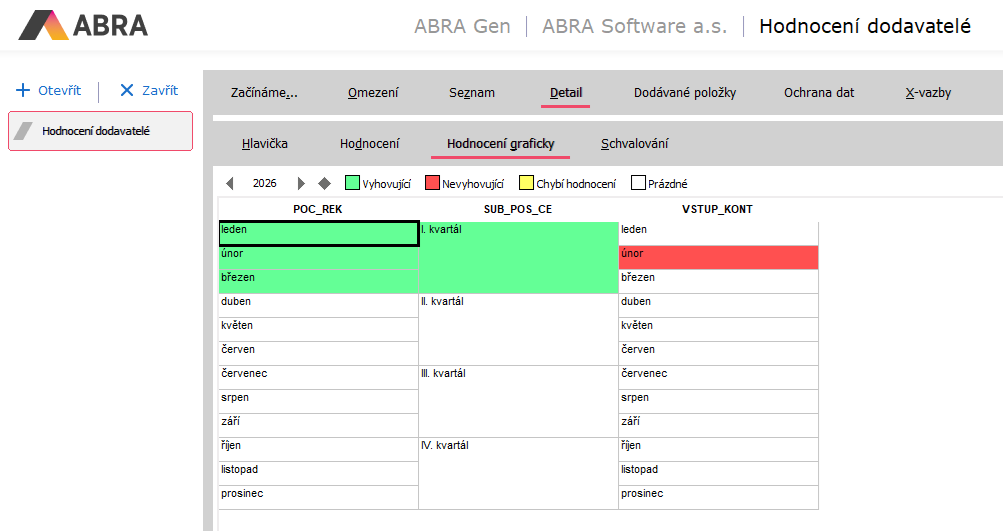Screen dimensions: 1003x531
Task: Open the Hlavička subtab
Action: 264,144
